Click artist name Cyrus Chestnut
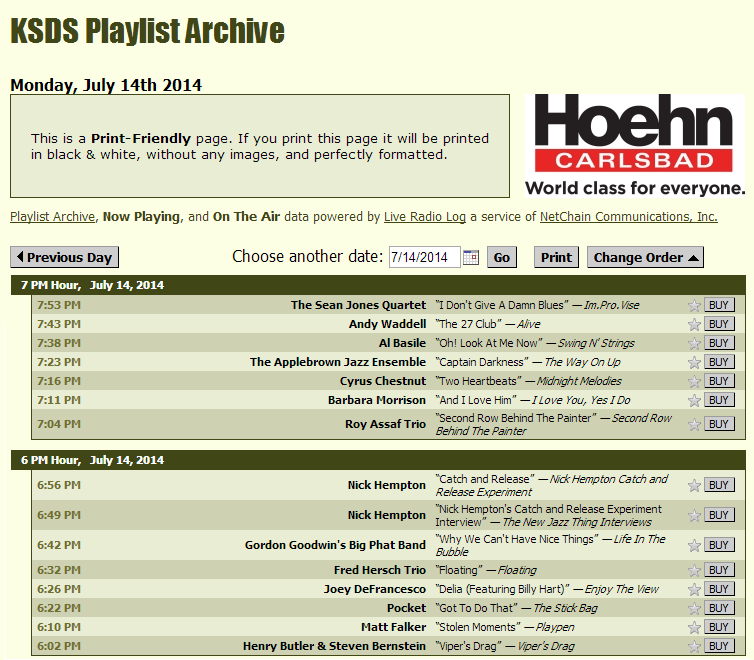 pyautogui.click(x=383, y=381)
